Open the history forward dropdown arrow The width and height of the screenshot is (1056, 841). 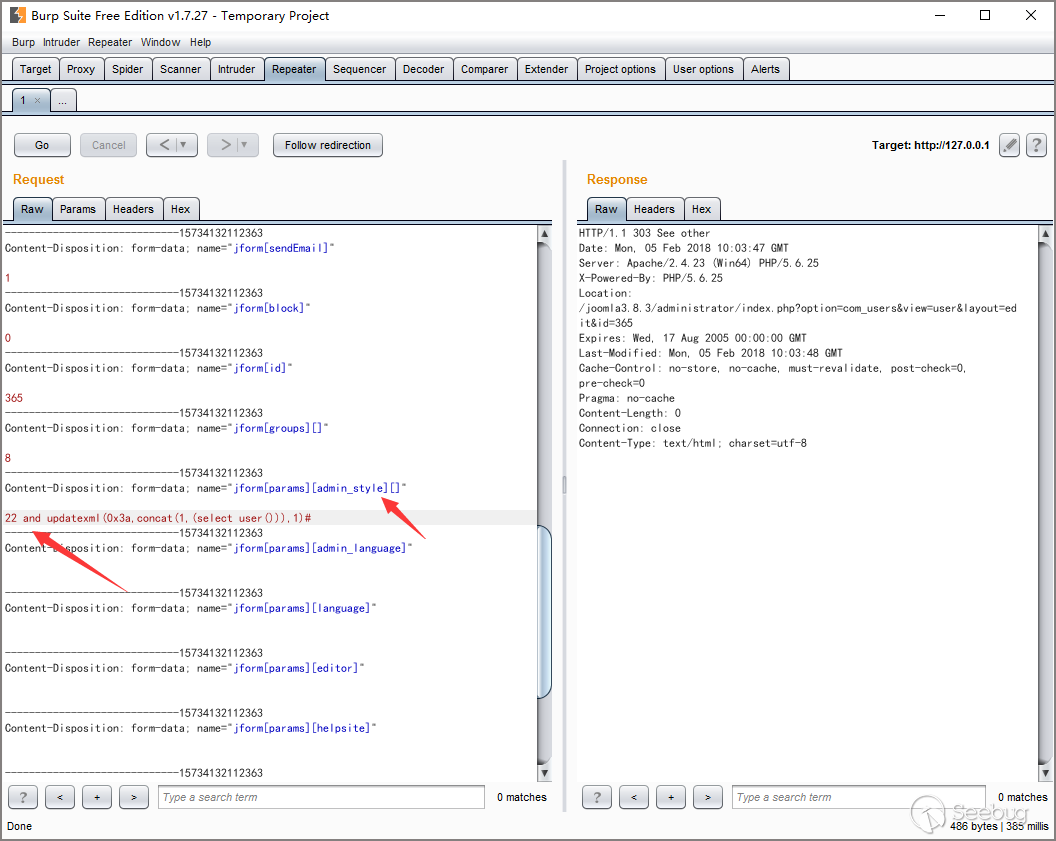pyautogui.click(x=245, y=145)
